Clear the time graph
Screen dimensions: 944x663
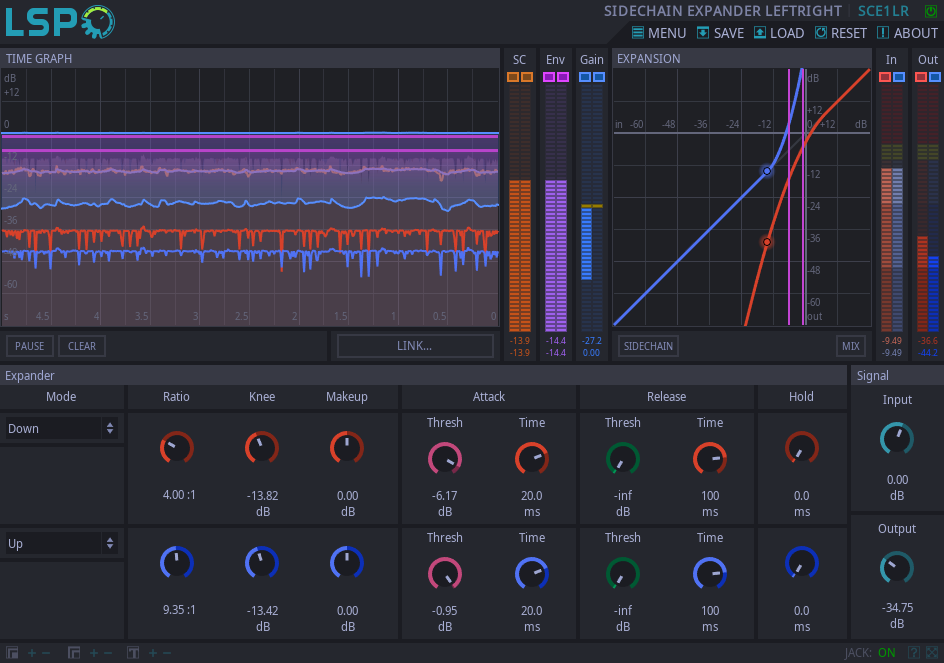pyautogui.click(x=82, y=346)
